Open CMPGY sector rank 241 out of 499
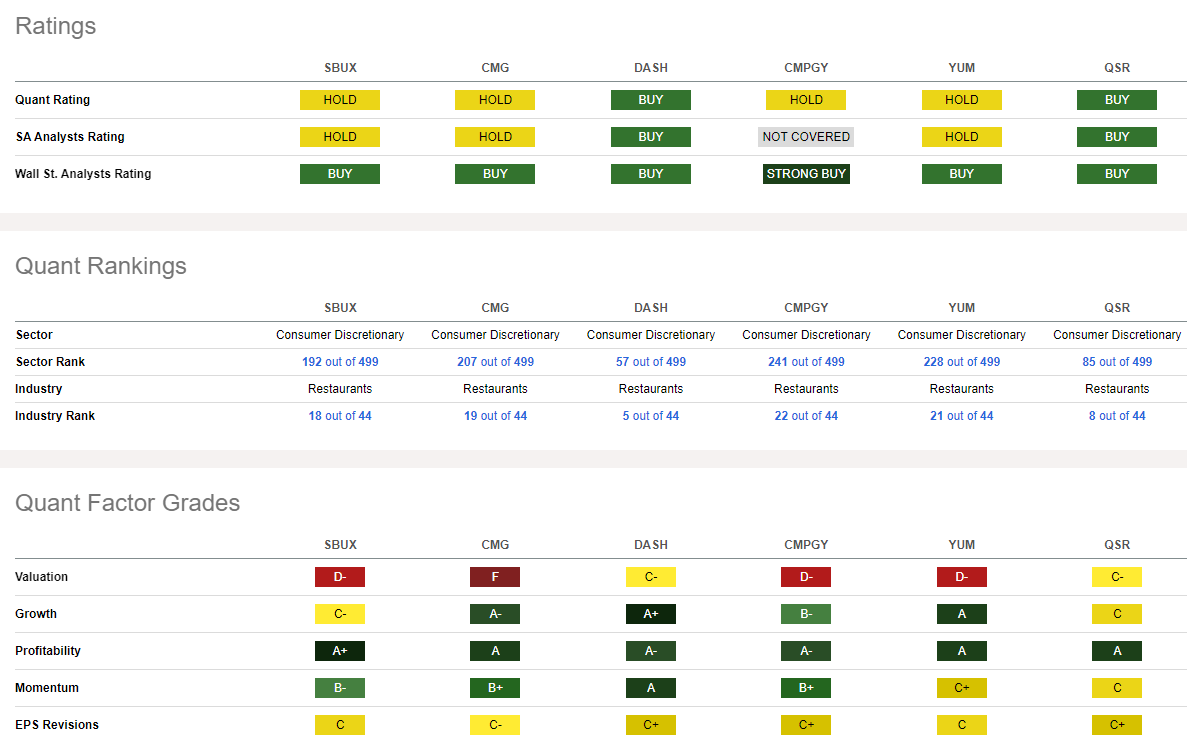The height and width of the screenshot is (749, 1187). (x=806, y=362)
